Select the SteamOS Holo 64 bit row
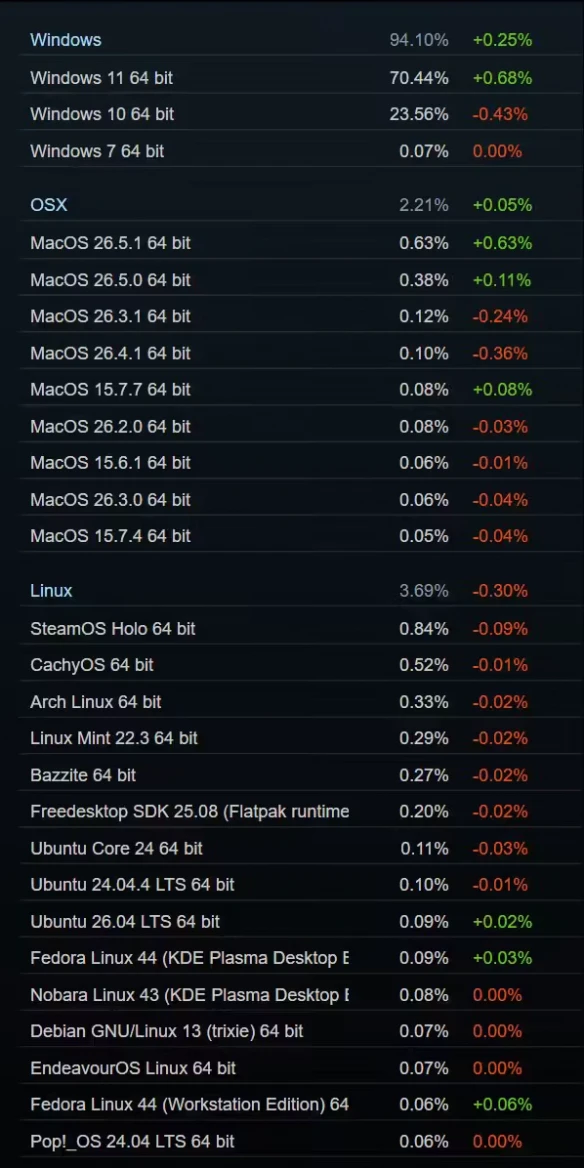The width and height of the screenshot is (584, 1168). pyautogui.click(x=292, y=629)
